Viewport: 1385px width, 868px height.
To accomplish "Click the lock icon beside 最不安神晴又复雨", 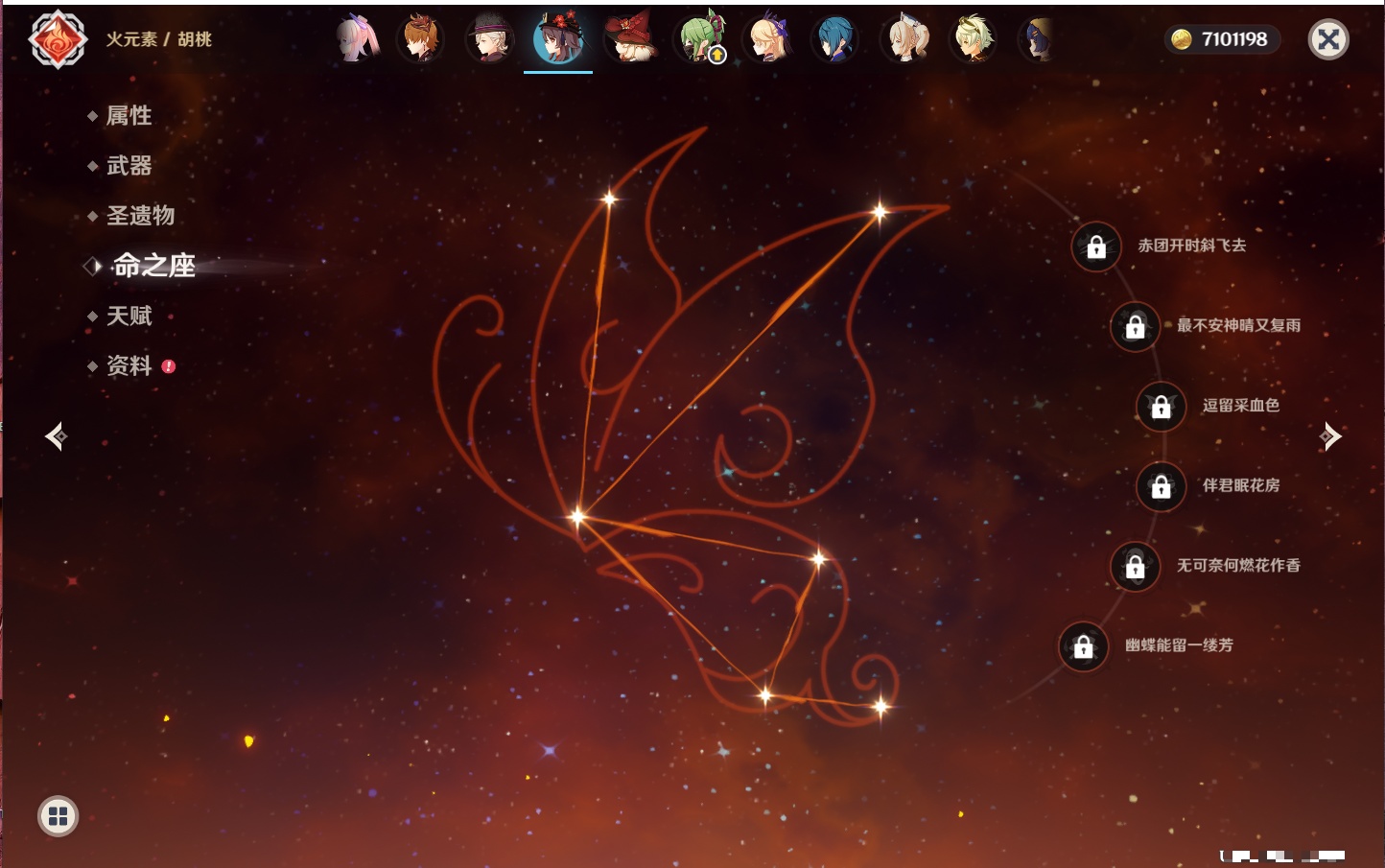I will tap(1135, 326).
